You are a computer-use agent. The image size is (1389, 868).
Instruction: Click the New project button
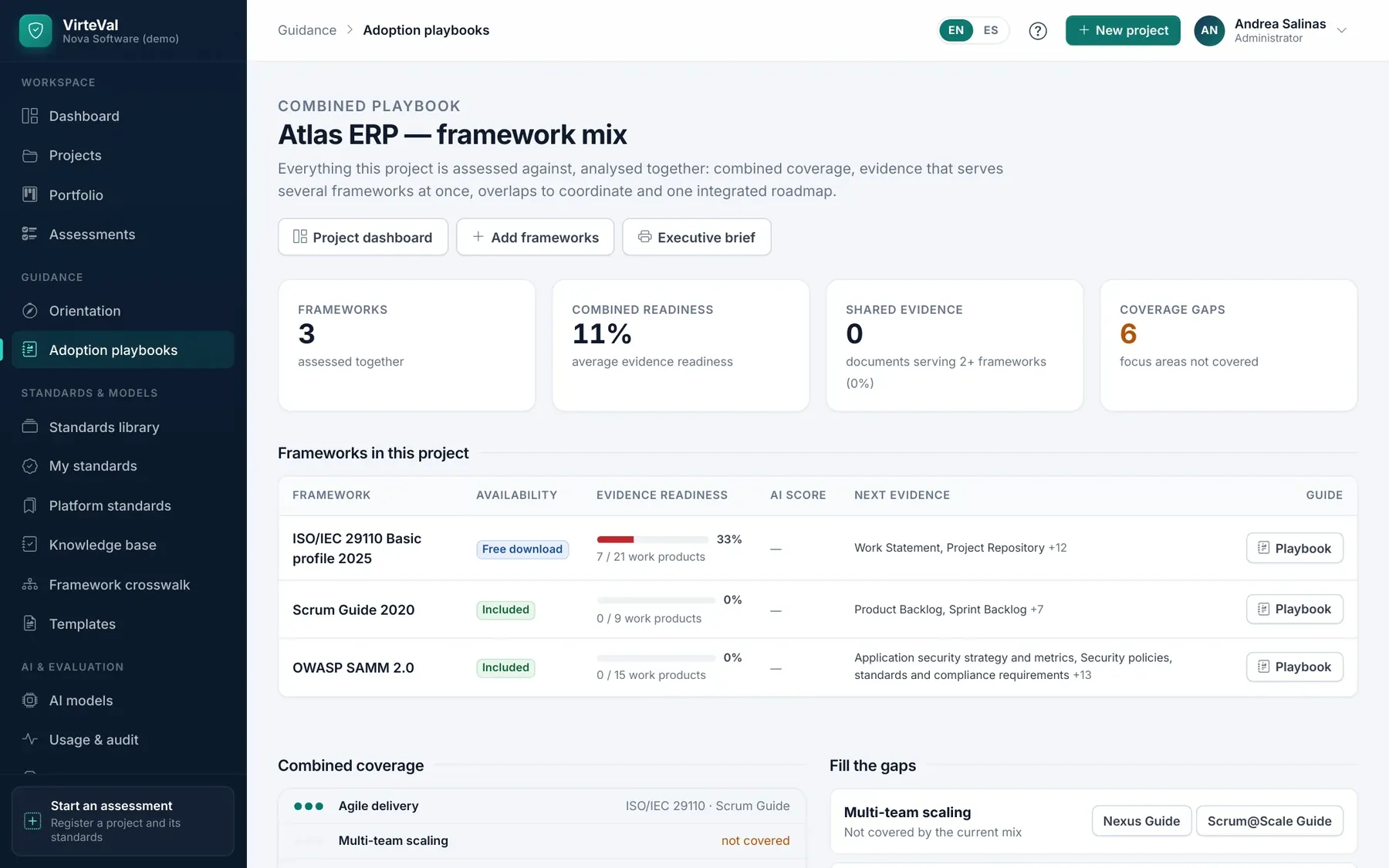coord(1123,30)
